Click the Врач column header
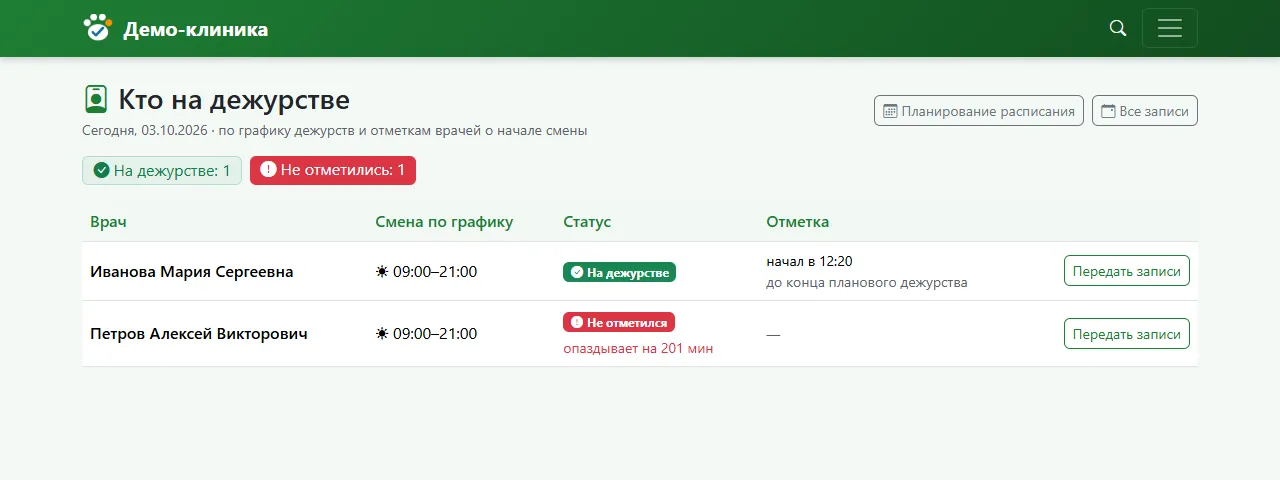This screenshot has width=1280, height=480. [108, 222]
